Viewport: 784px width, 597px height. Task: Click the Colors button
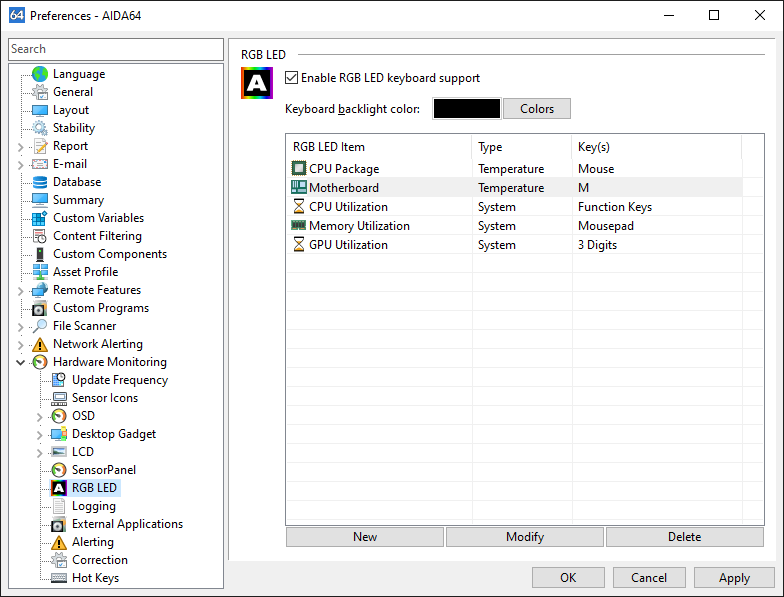point(536,108)
